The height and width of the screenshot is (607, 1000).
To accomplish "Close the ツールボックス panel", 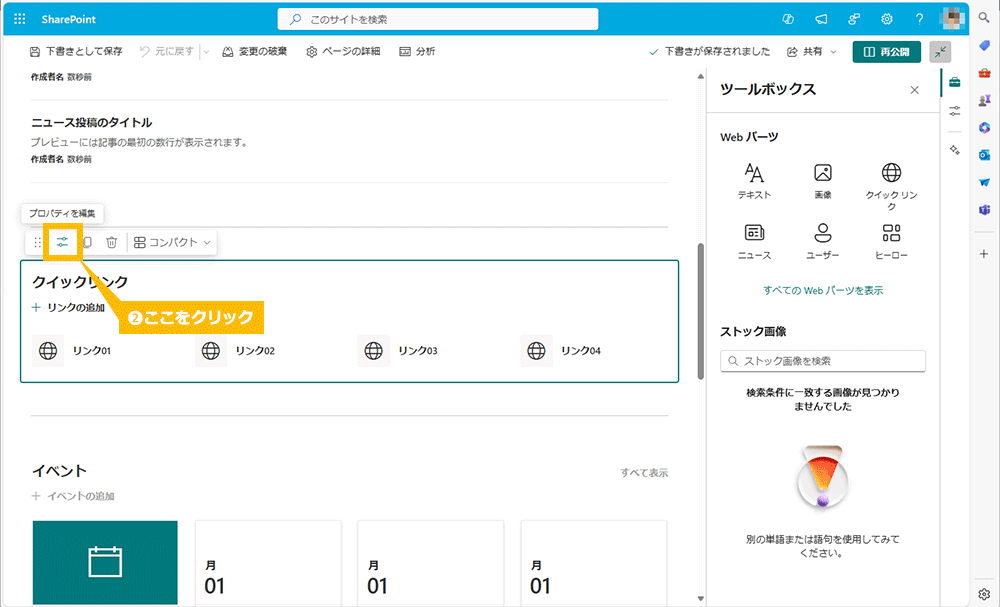I will point(915,90).
